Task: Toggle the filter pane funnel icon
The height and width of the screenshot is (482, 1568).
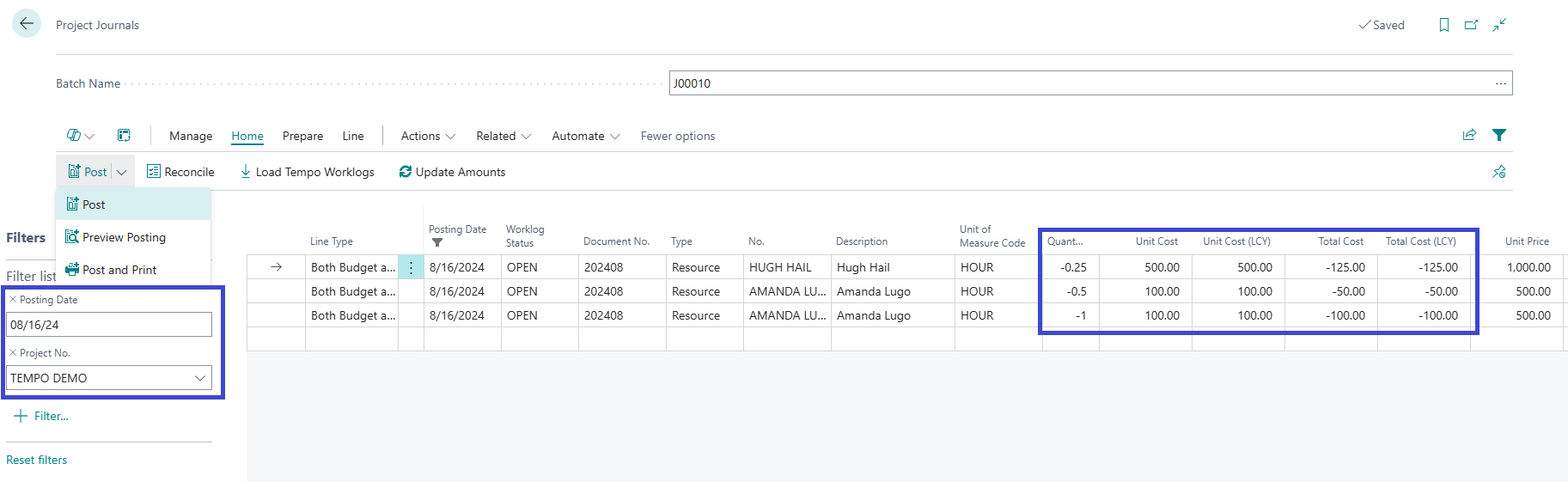Action: (1499, 135)
